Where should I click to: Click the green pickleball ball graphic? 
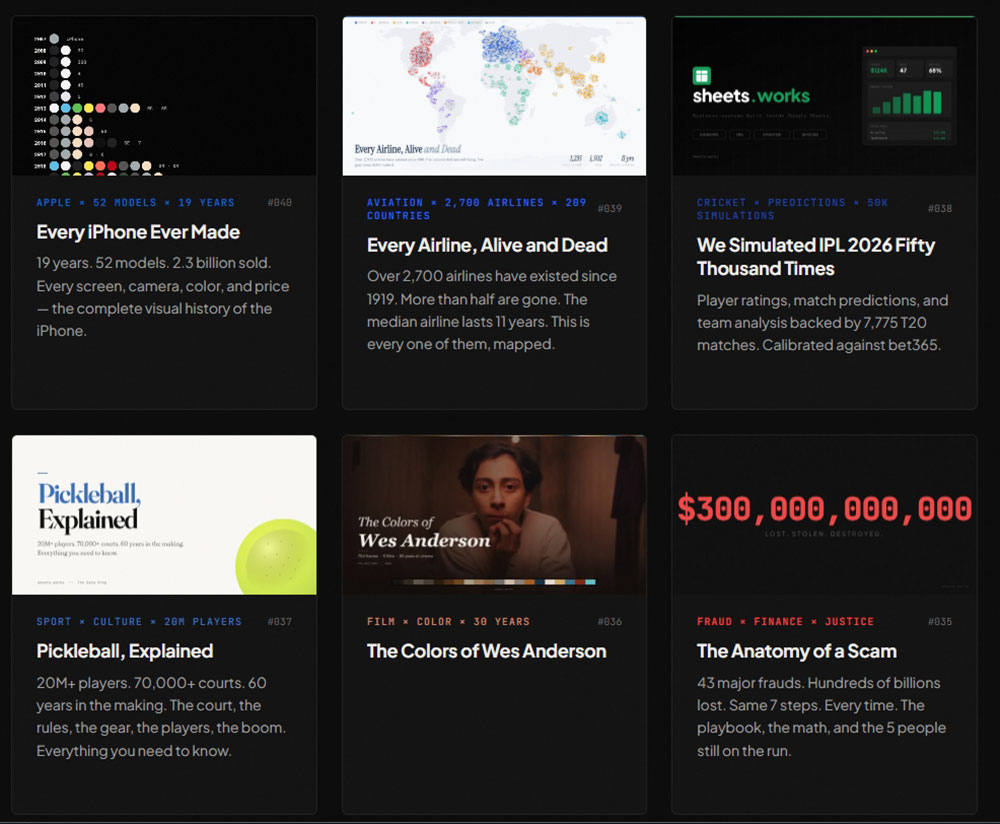click(x=277, y=558)
